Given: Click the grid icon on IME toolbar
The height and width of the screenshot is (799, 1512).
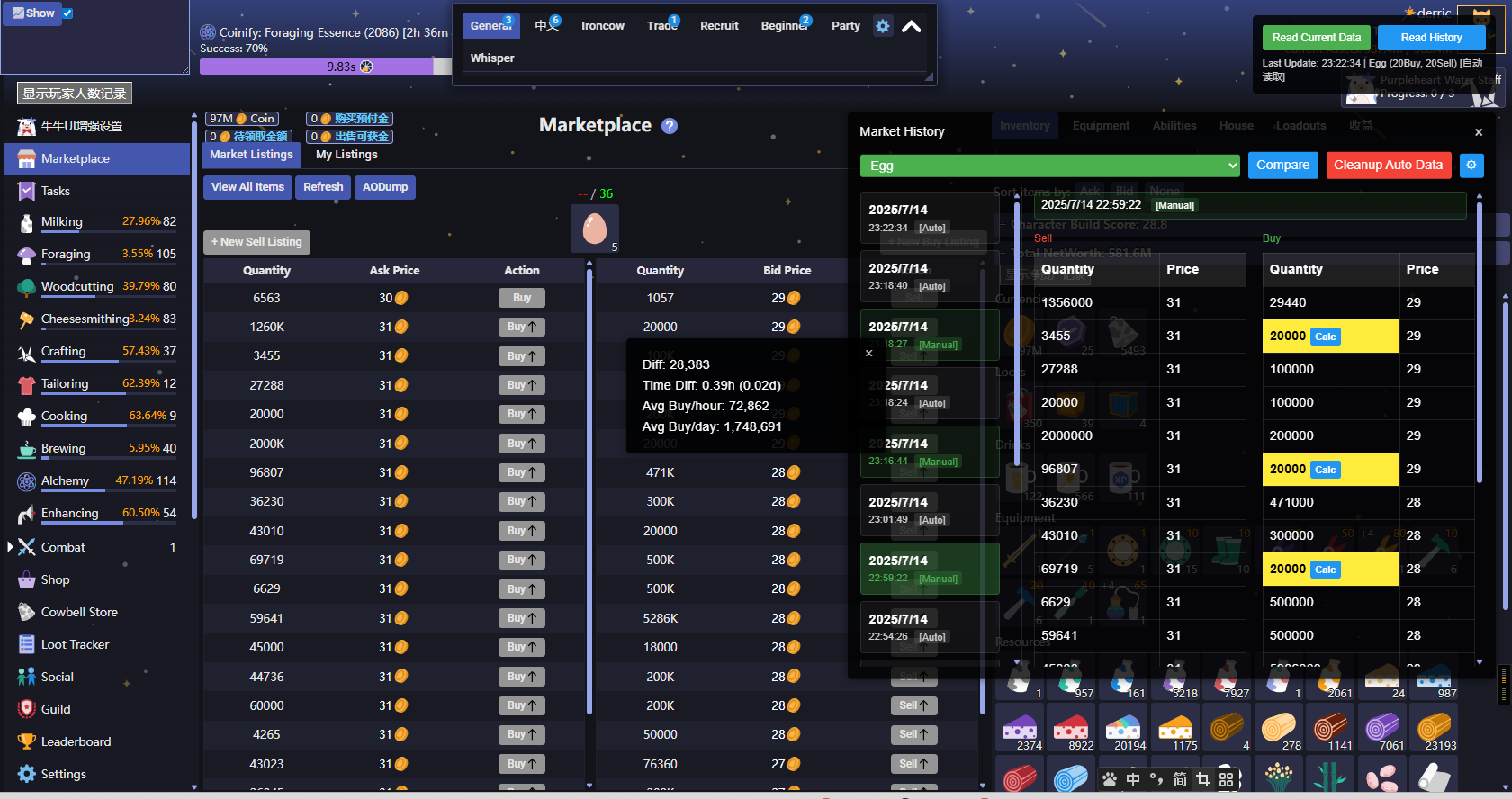Looking at the screenshot, I should coord(1227,779).
